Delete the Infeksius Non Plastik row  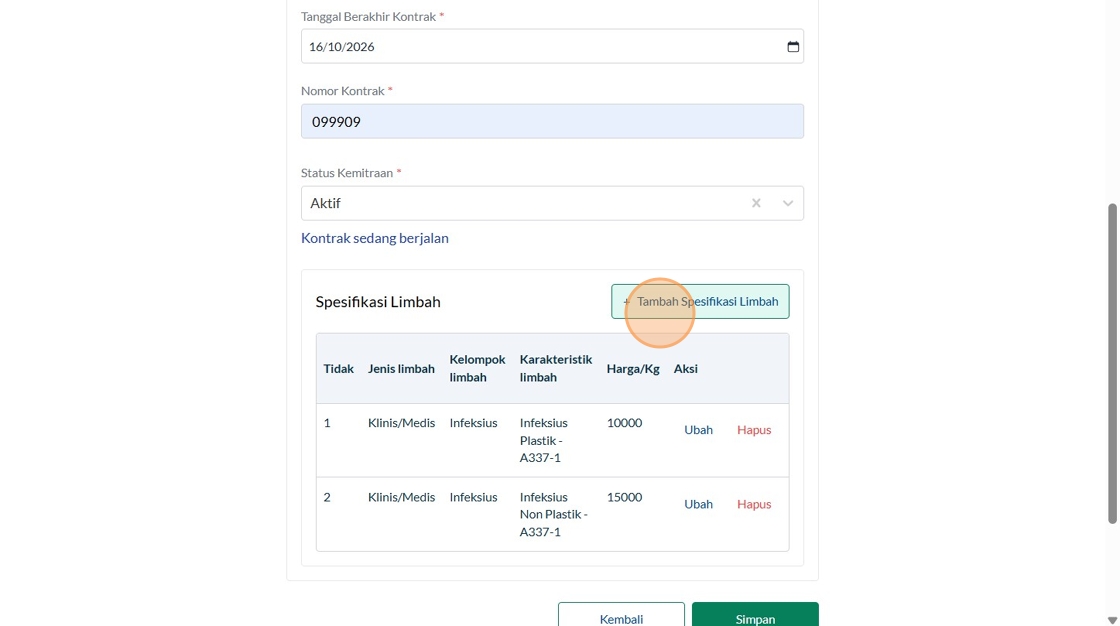754,504
